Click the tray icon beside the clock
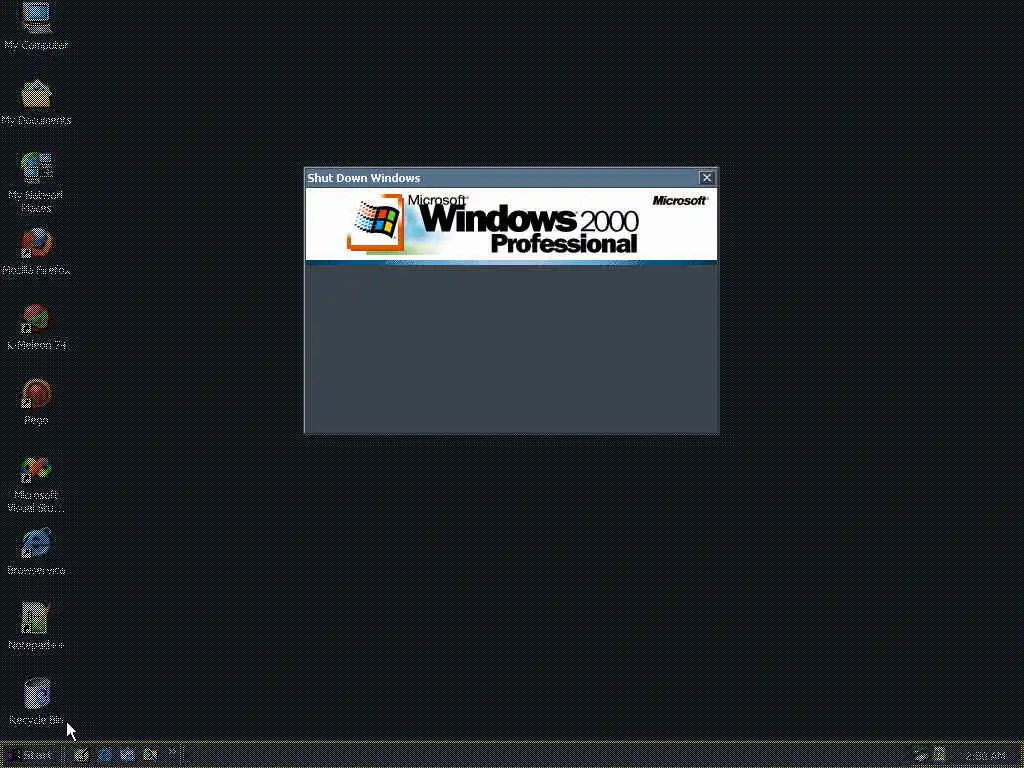The height and width of the screenshot is (768, 1024). (x=940, y=755)
